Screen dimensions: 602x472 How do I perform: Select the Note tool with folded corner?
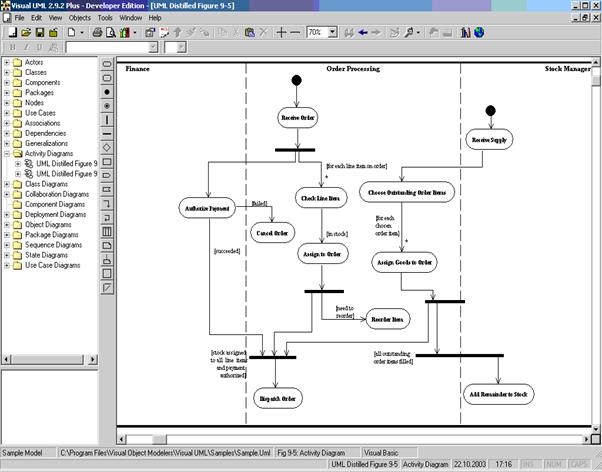(x=107, y=245)
